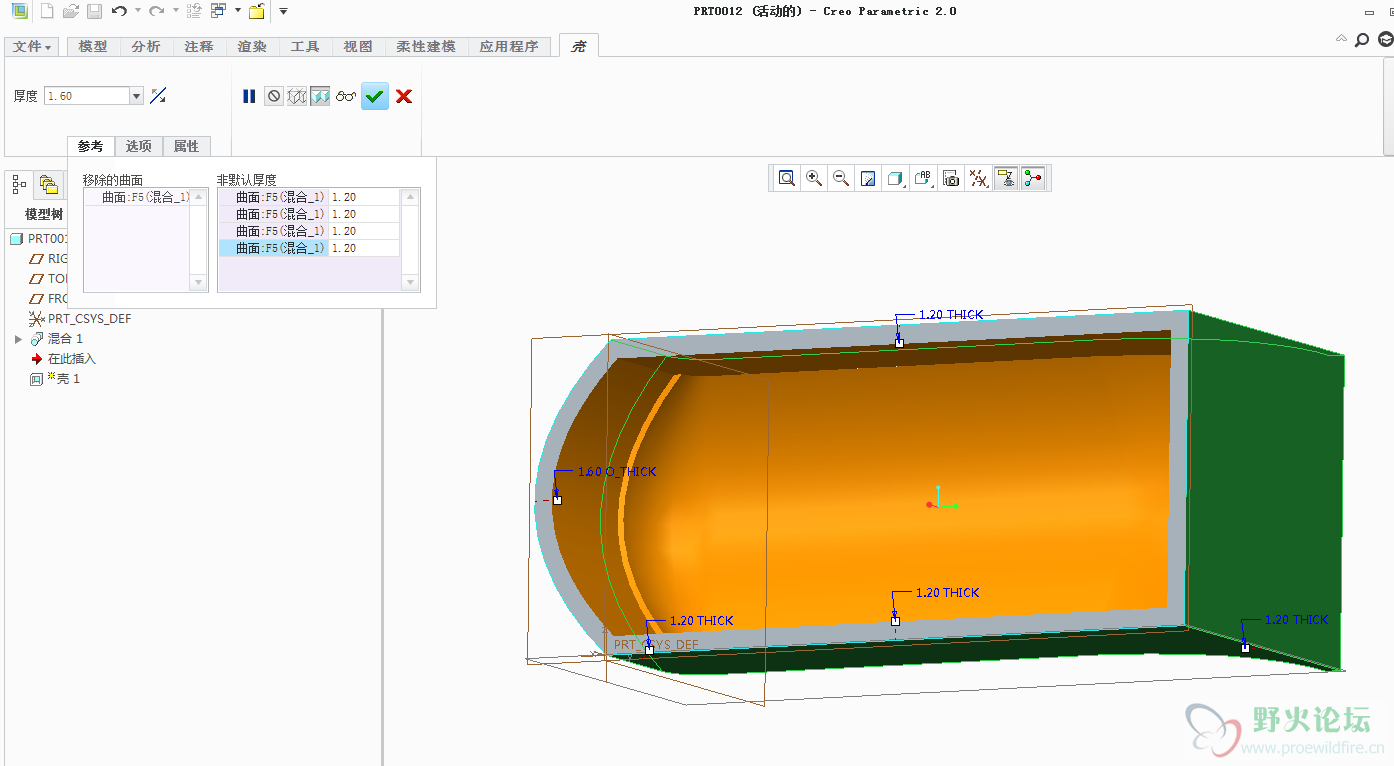Click the Zoom In icon

click(814, 178)
